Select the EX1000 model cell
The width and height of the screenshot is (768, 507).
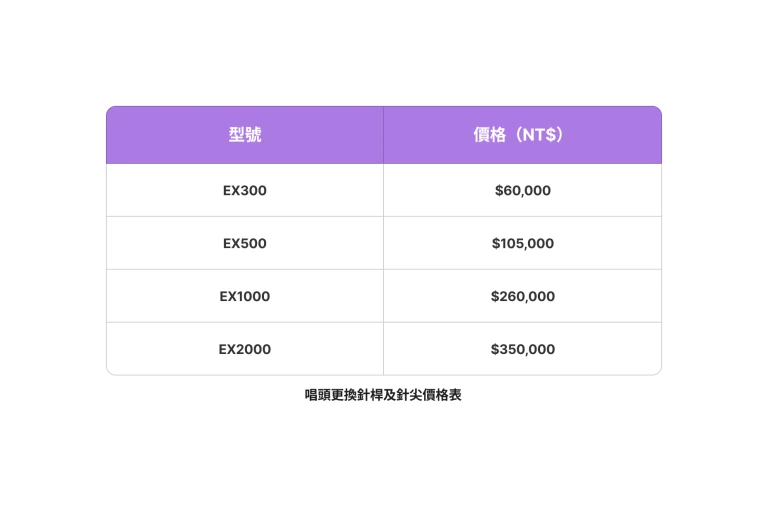245,296
